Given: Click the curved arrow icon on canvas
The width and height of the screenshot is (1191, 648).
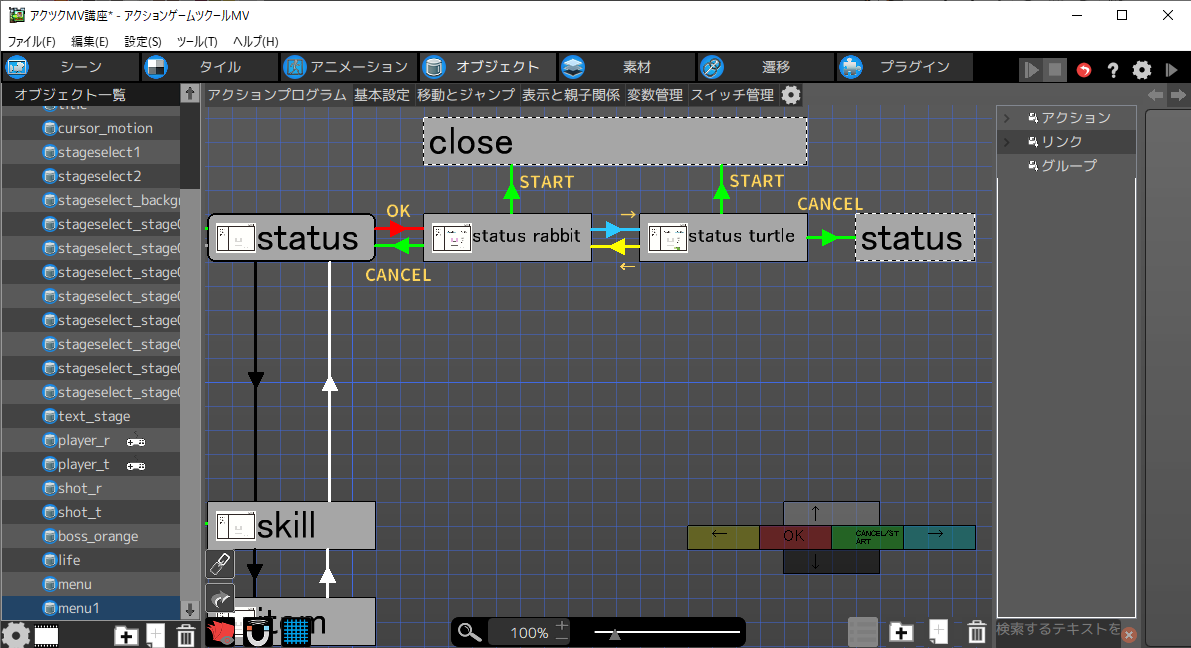Looking at the screenshot, I should (220, 598).
